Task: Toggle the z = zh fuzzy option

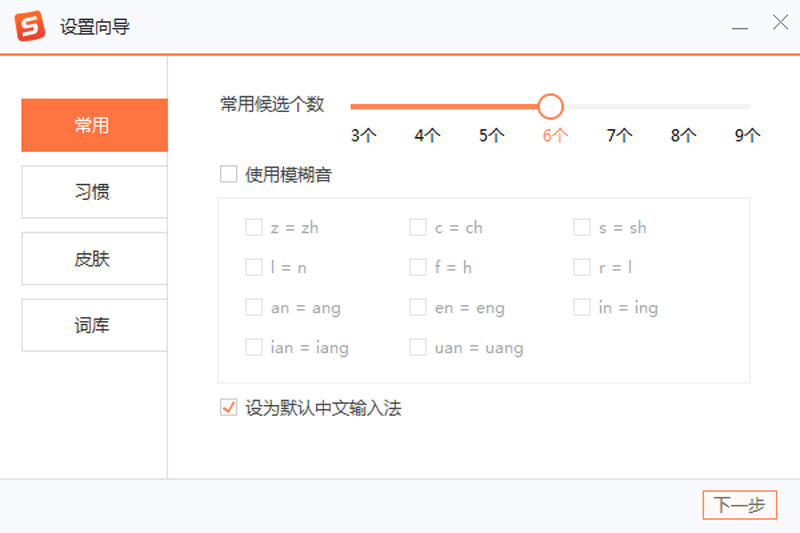Action: coord(254,227)
